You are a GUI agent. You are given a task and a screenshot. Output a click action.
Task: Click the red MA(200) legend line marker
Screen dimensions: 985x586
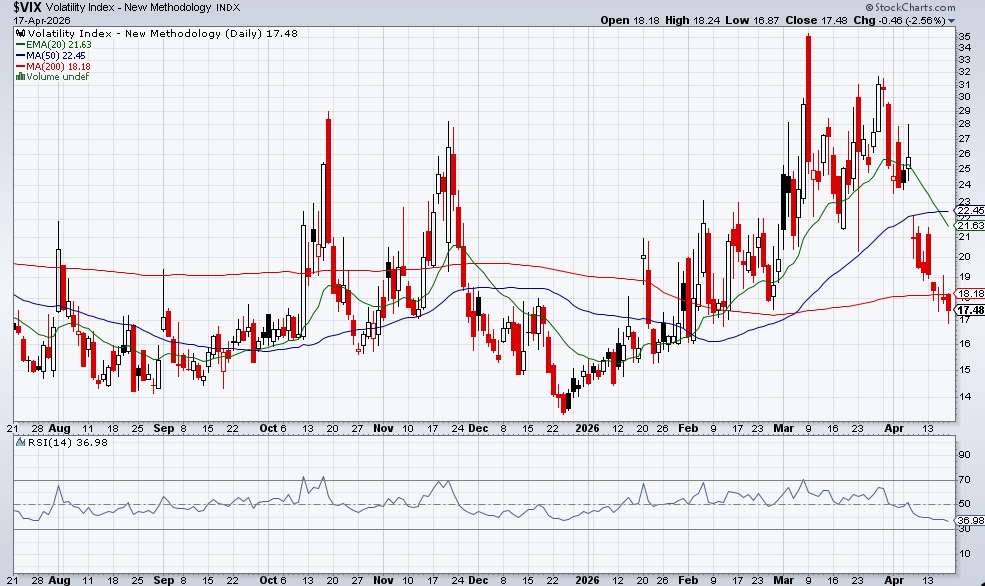pyautogui.click(x=20, y=66)
